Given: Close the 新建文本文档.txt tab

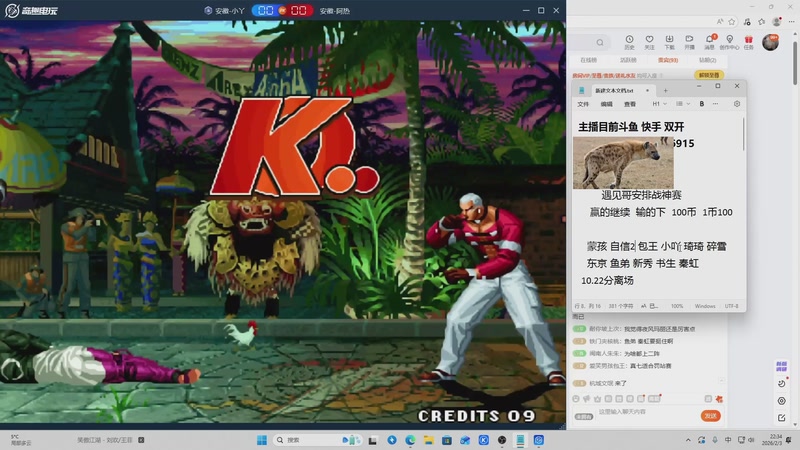Looking at the screenshot, I should [x=647, y=90].
